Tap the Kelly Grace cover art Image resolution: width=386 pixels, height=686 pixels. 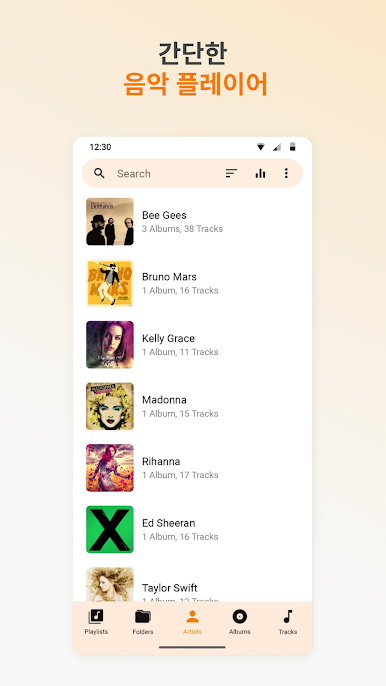tap(110, 345)
